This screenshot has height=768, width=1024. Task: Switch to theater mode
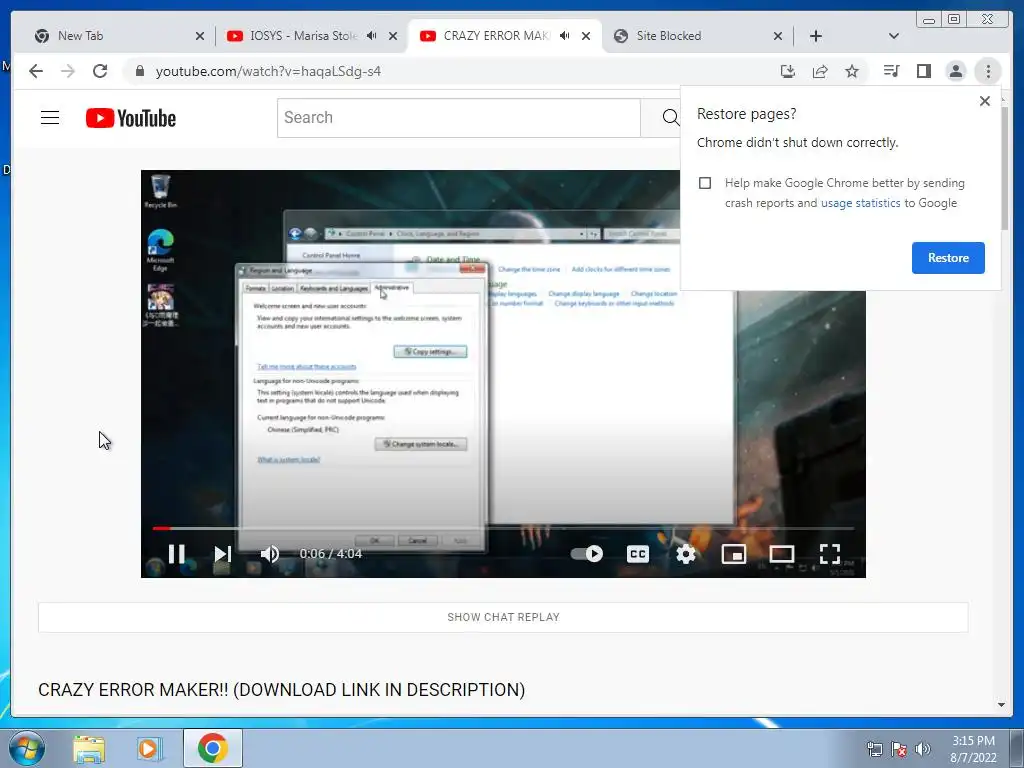point(782,554)
